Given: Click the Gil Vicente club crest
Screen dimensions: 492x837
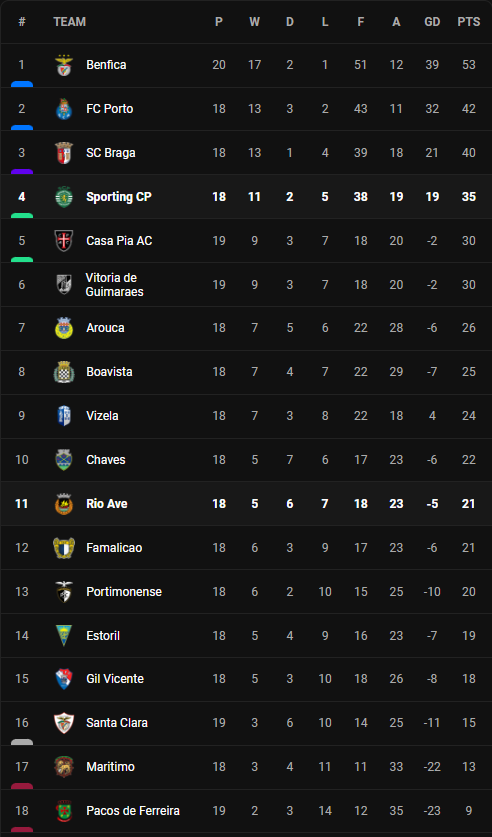Looking at the screenshot, I should [64, 679].
